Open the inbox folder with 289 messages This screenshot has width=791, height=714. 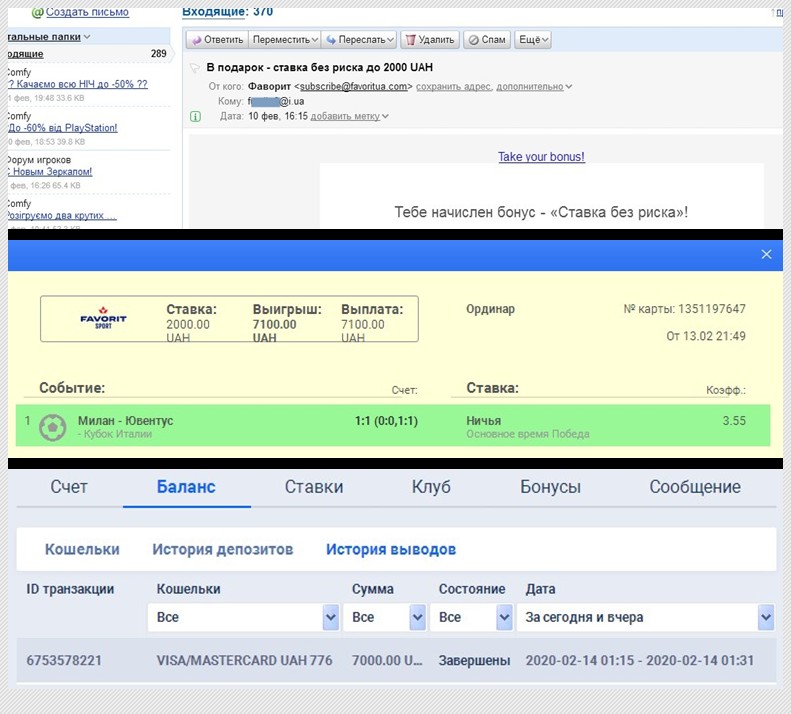coord(87,53)
